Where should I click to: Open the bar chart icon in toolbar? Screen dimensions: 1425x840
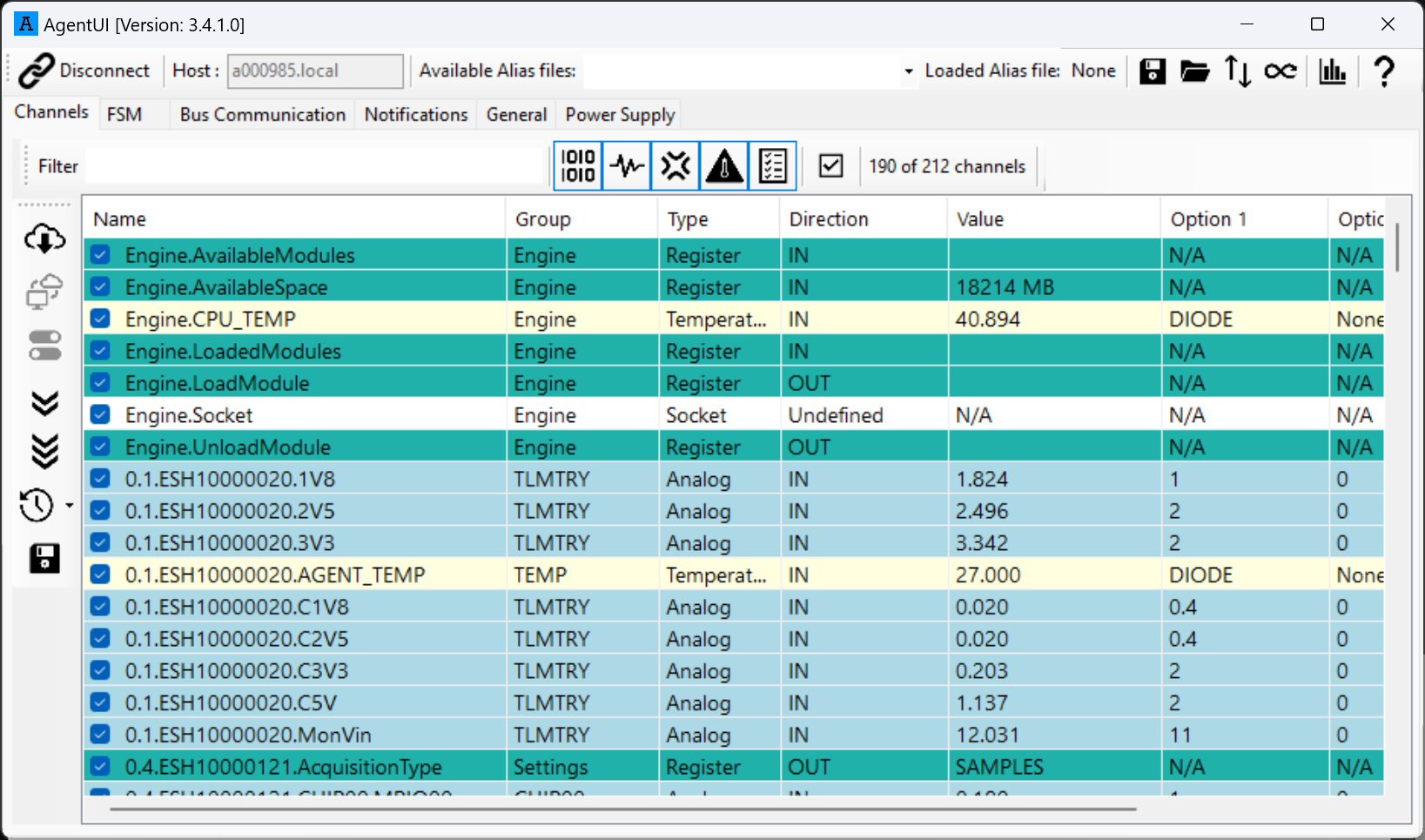1332,71
